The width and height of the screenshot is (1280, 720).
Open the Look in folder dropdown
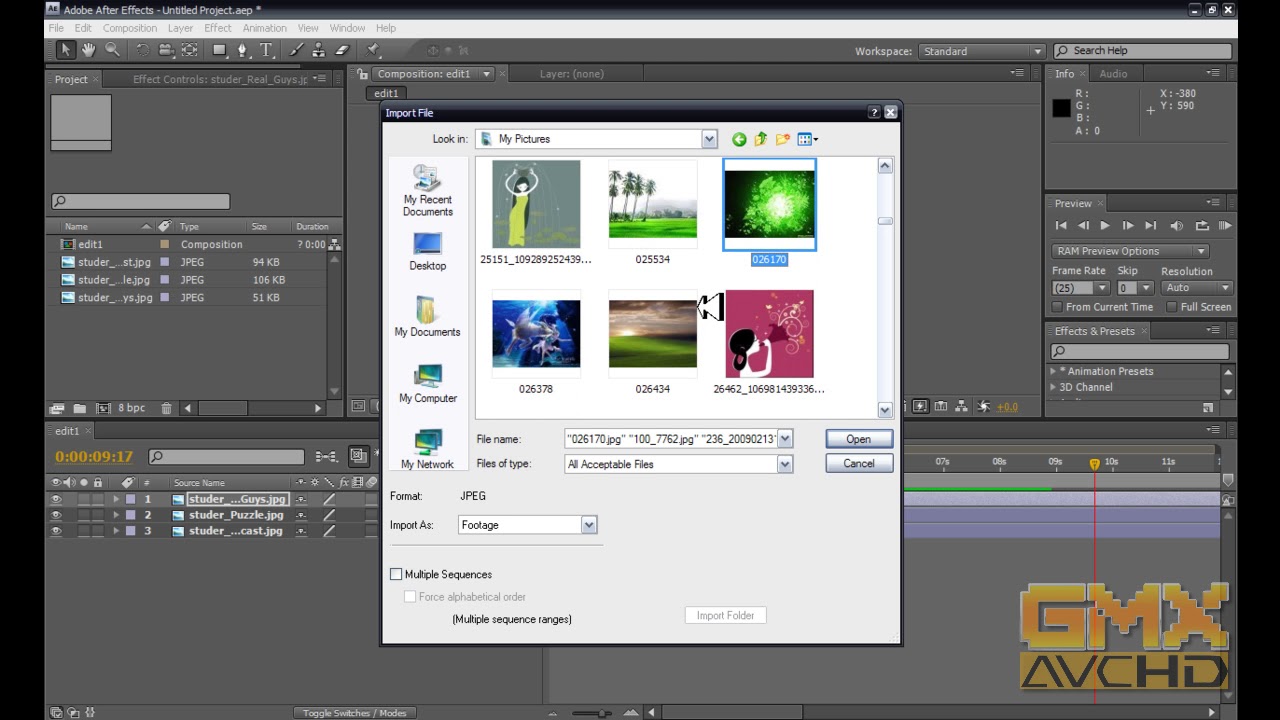click(709, 139)
